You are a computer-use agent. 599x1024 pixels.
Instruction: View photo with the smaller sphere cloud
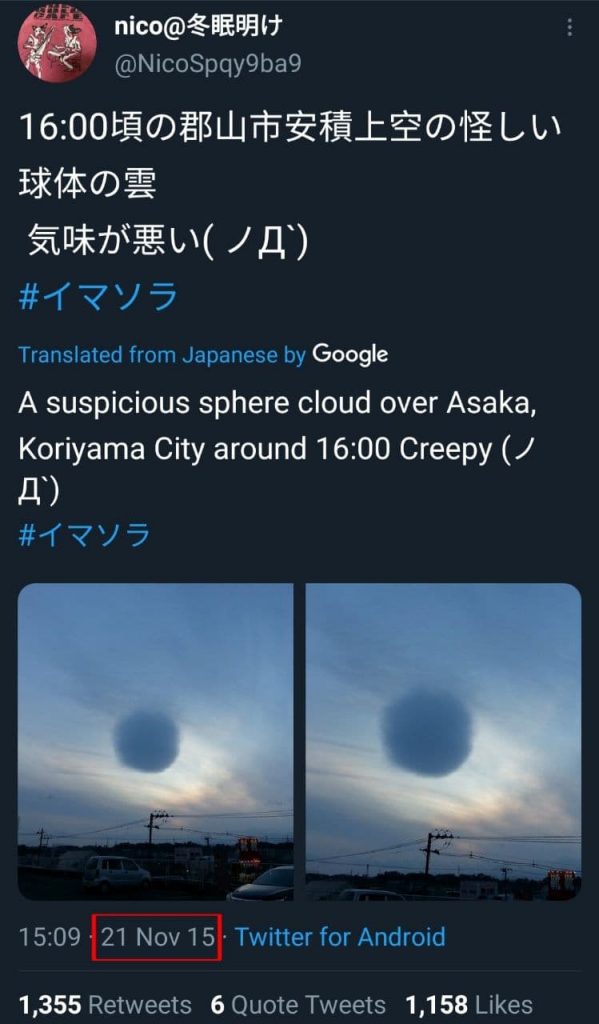point(155,742)
